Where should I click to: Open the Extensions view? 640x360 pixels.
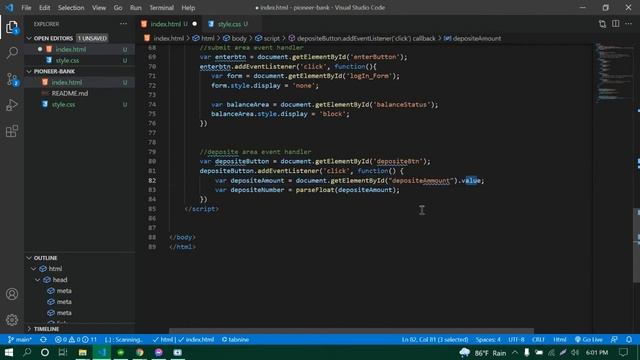point(12,131)
